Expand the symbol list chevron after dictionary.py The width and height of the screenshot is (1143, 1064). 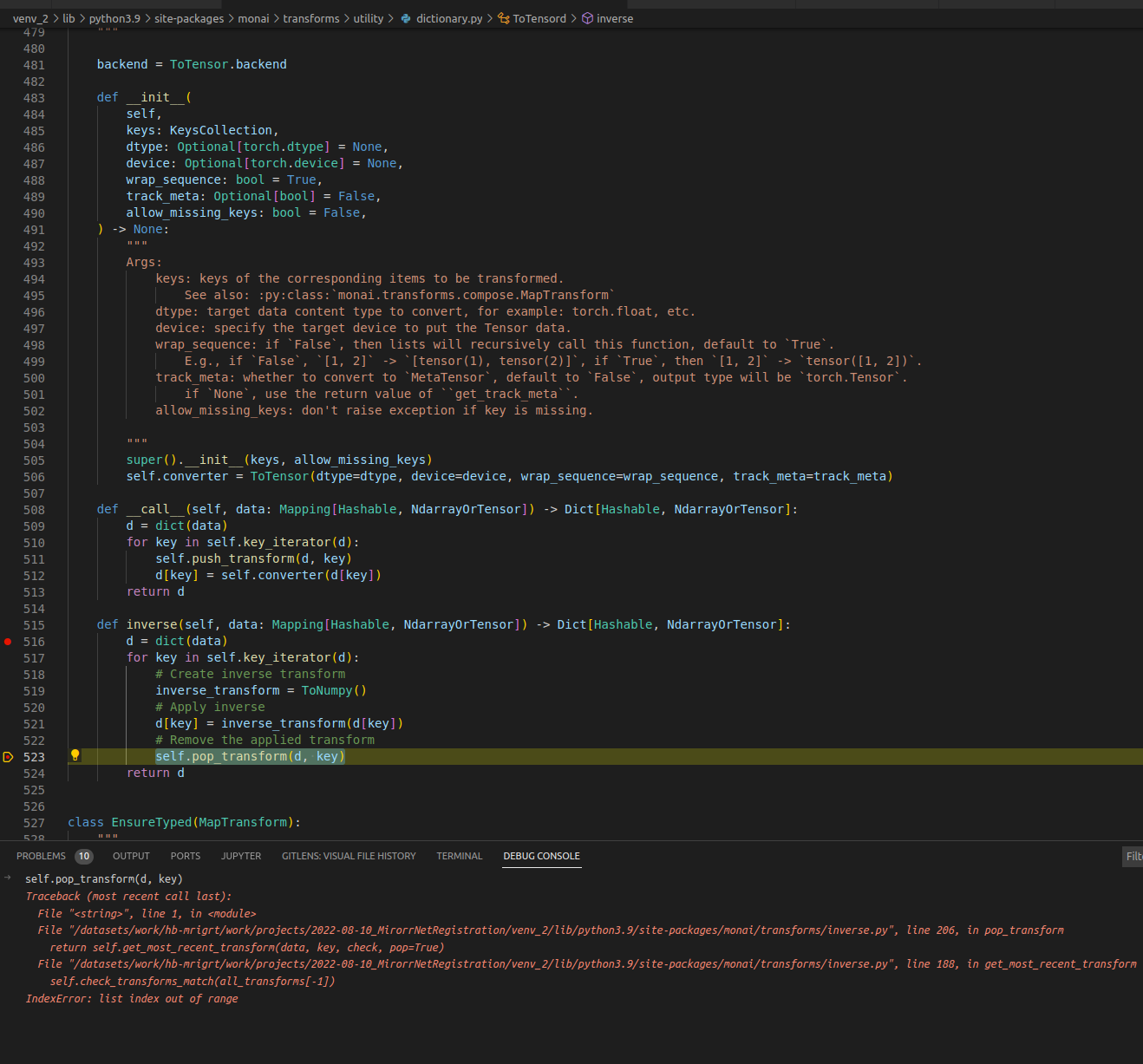coord(488,18)
